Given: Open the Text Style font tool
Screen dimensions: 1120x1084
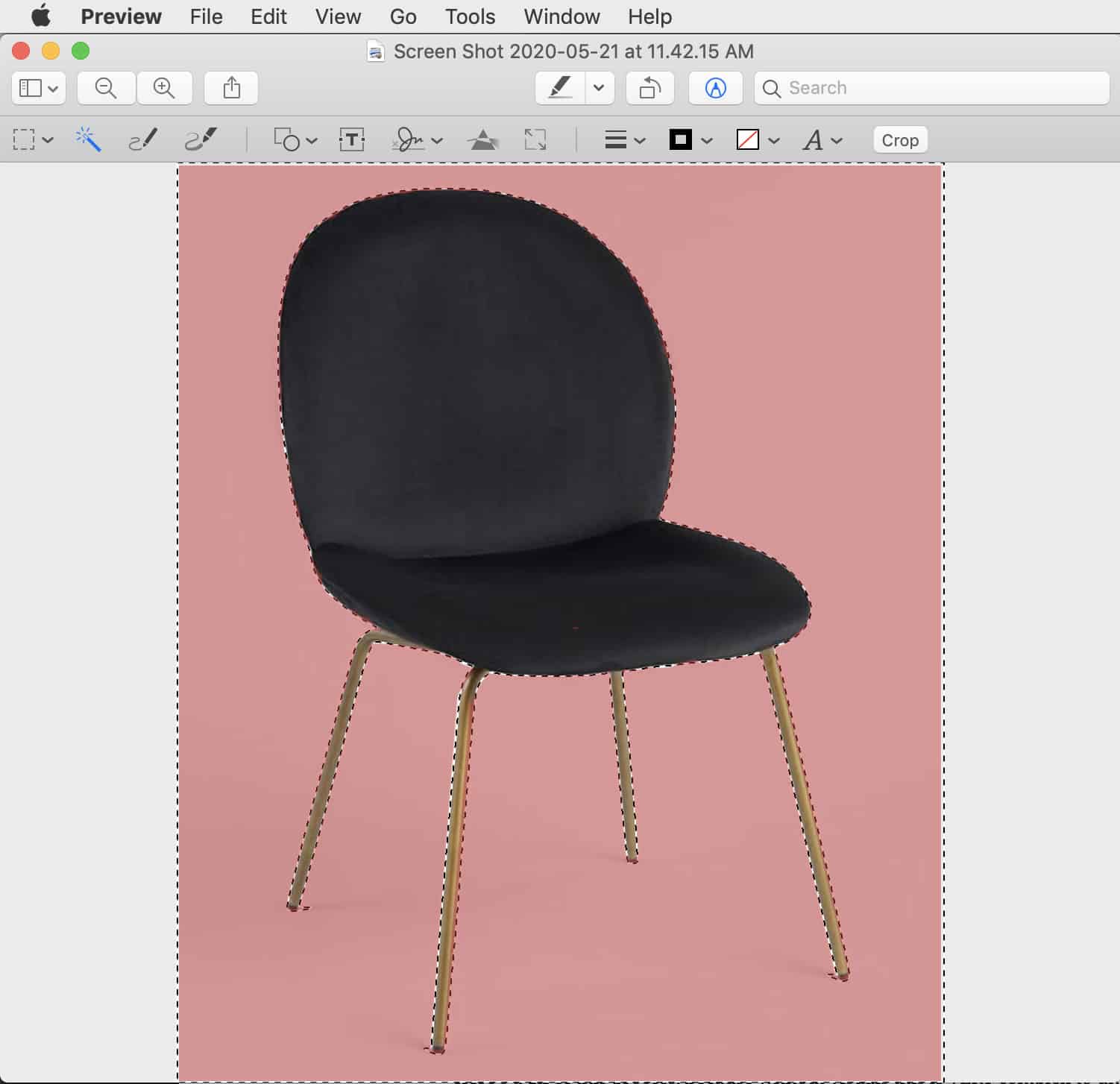Looking at the screenshot, I should pyautogui.click(x=813, y=139).
